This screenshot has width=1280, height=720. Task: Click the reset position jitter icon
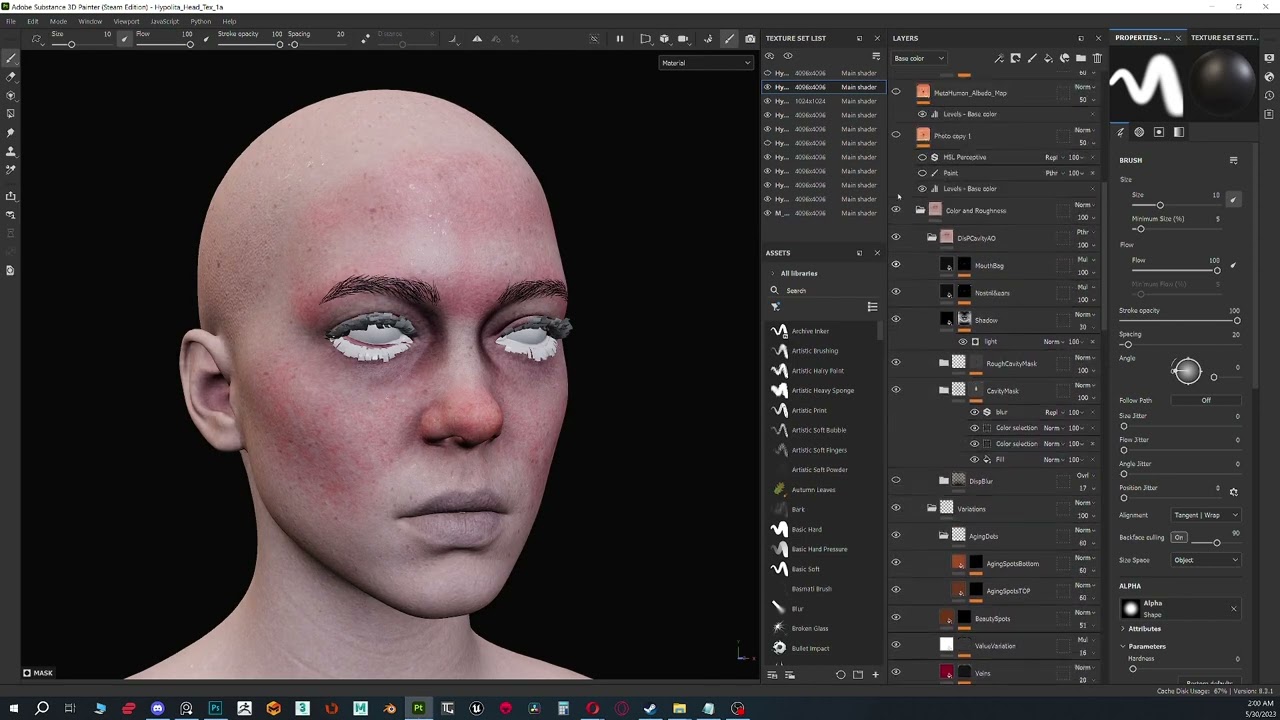[1233, 492]
